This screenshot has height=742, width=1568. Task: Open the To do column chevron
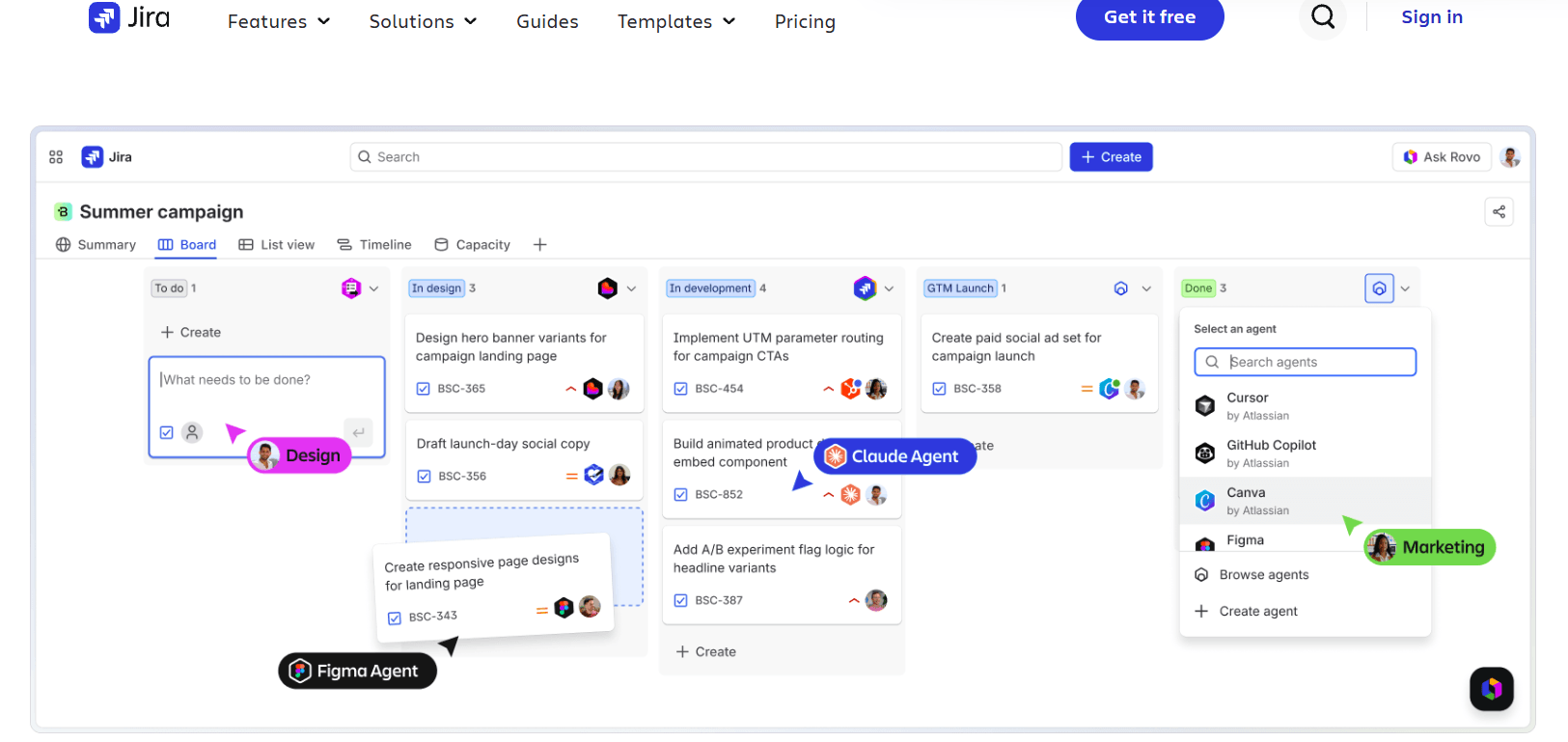click(374, 289)
